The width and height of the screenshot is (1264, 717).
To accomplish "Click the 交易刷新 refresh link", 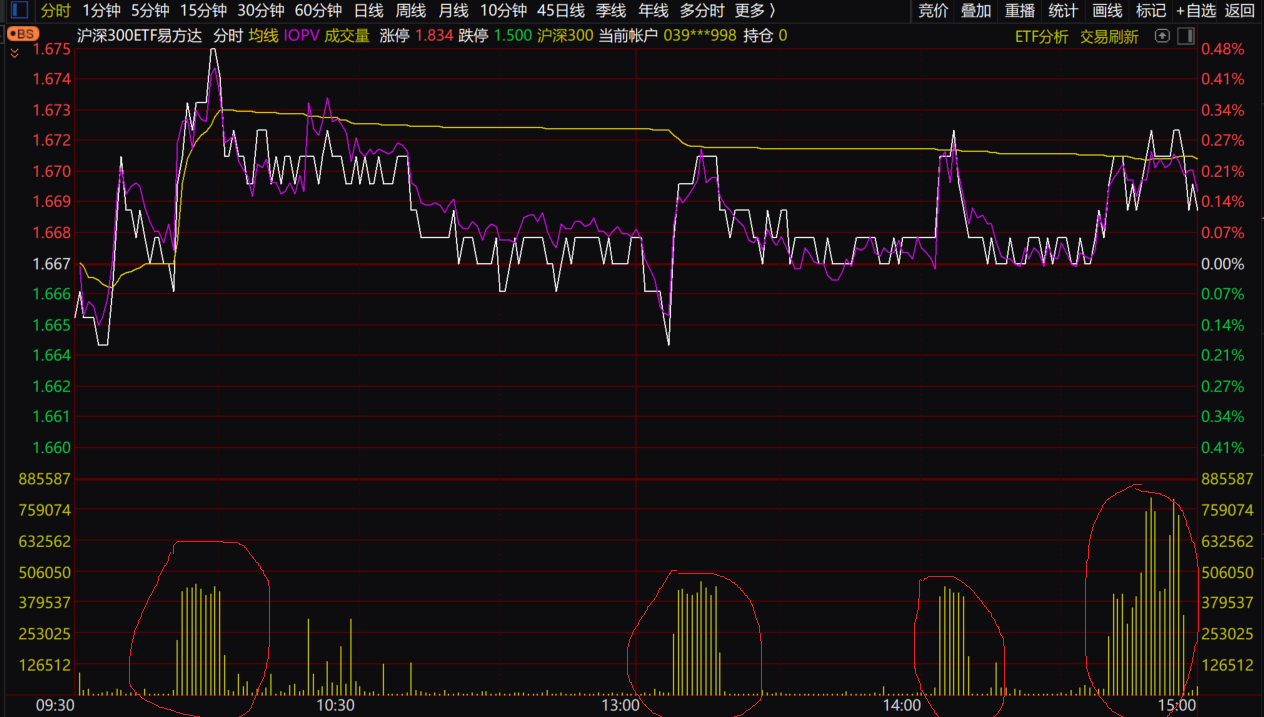I will click(1108, 36).
